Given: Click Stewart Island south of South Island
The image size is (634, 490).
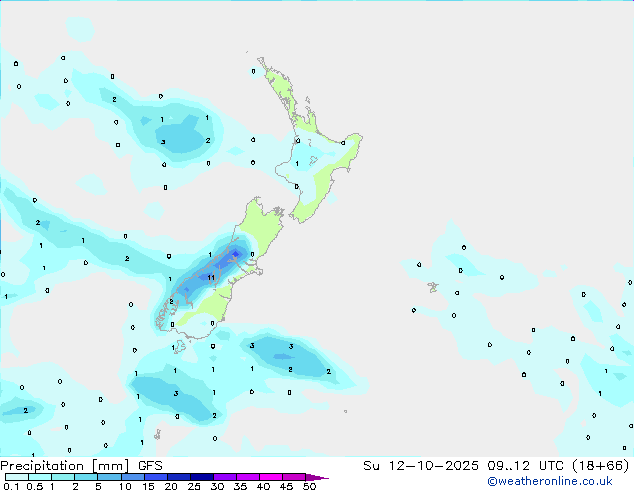Looking at the screenshot, I should point(179,347).
